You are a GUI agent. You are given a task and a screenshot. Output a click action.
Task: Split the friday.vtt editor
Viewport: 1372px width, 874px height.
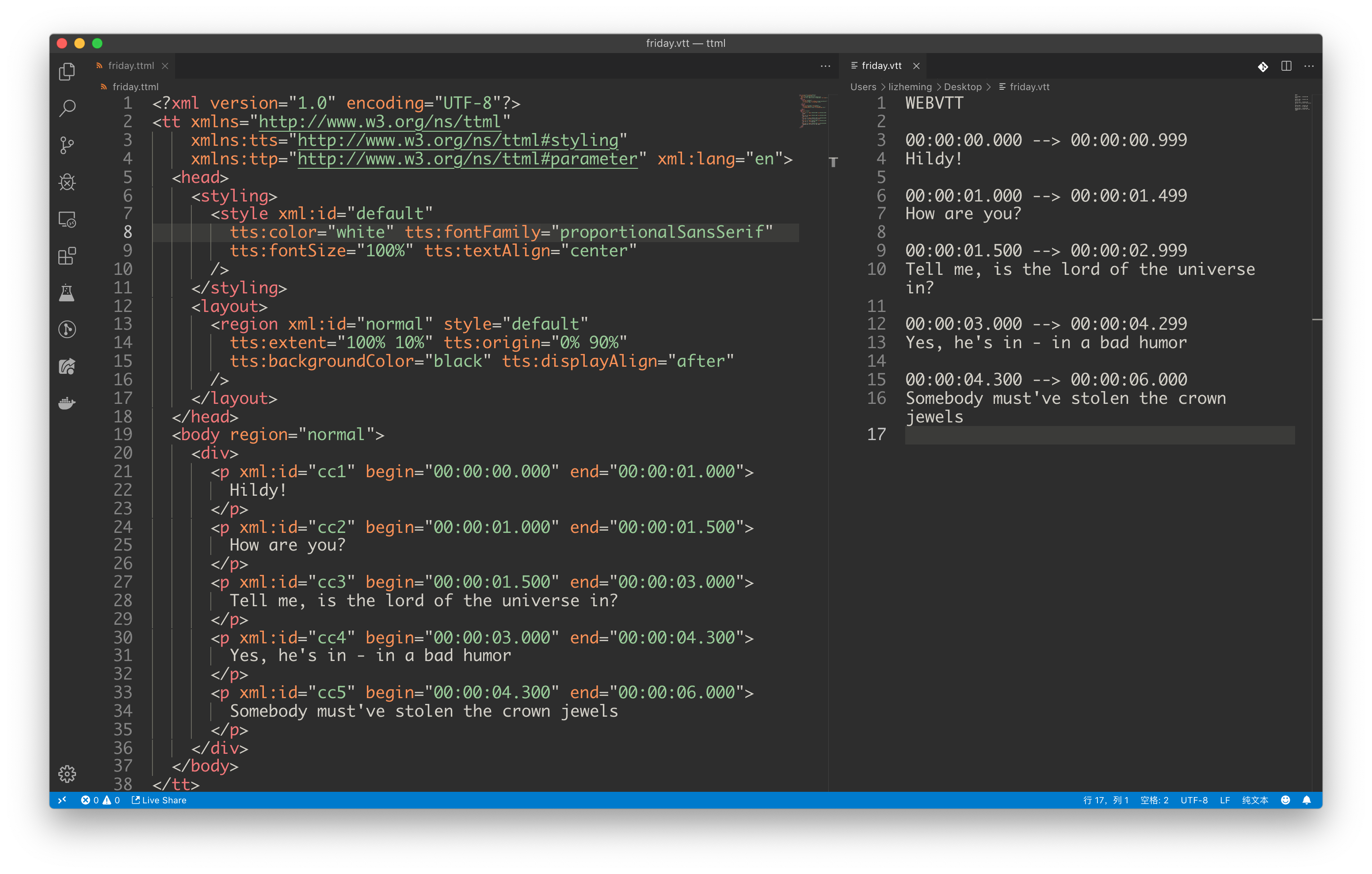1286,66
